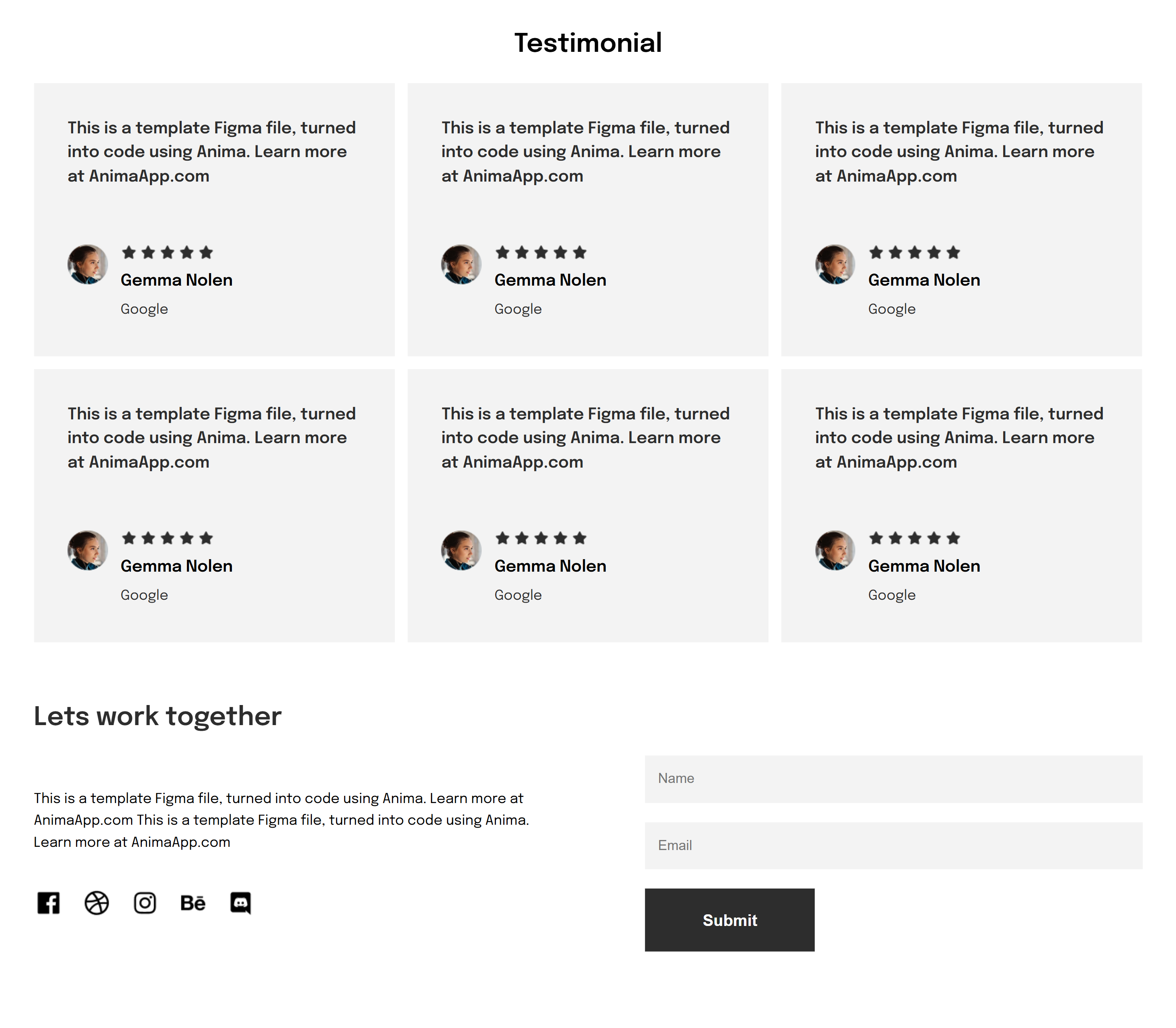Click Google label in bottom-middle card
The width and height of the screenshot is (1176, 1028).
[518, 595]
